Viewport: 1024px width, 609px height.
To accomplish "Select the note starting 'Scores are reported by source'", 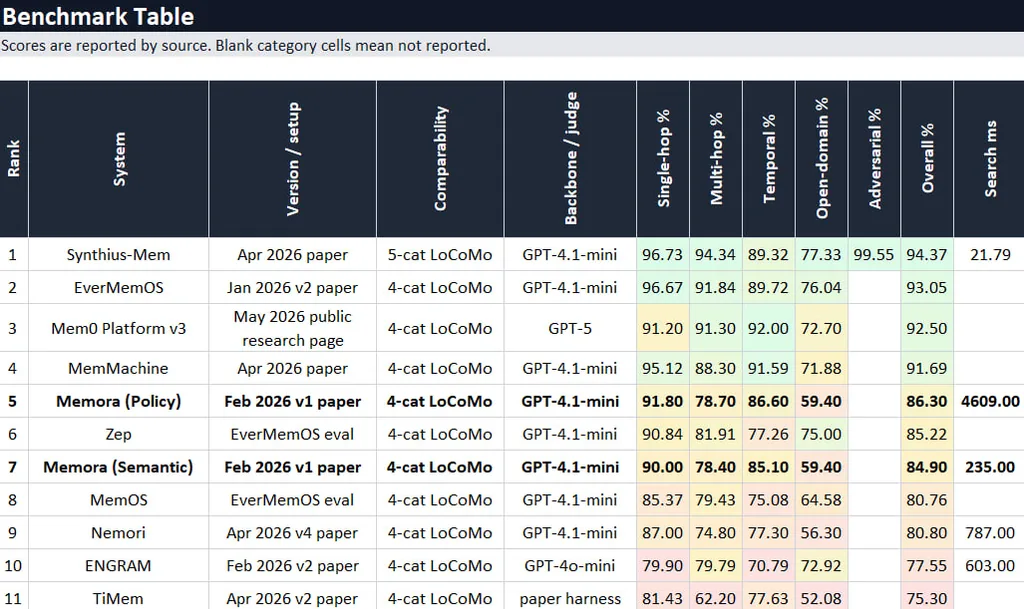I will [246, 46].
